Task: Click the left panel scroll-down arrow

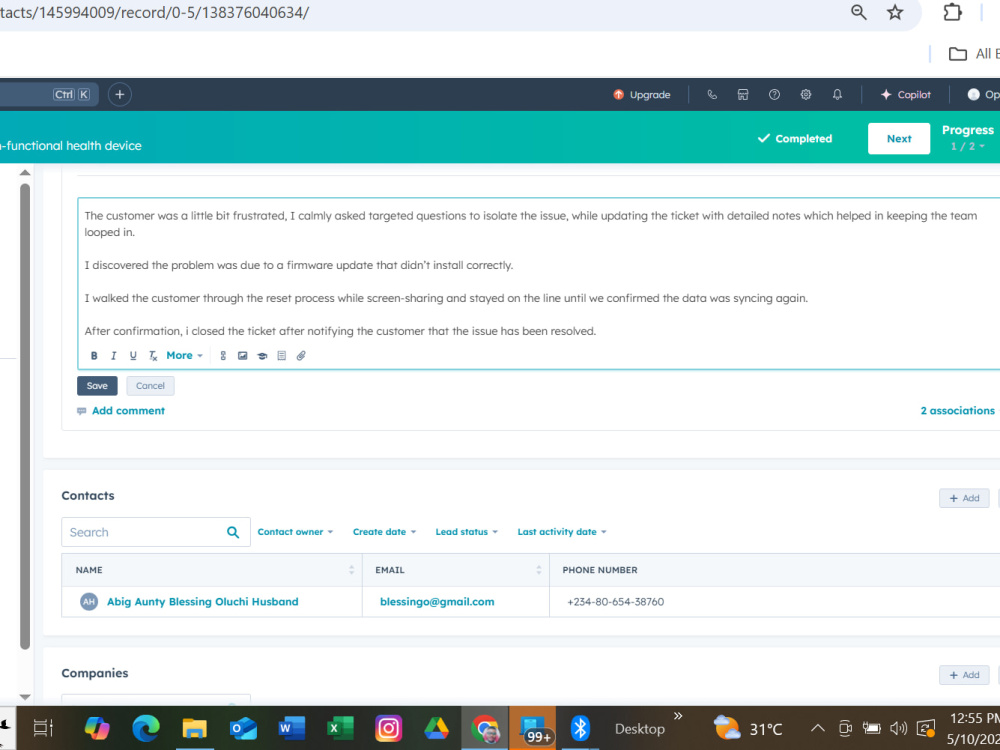Action: 25,697
